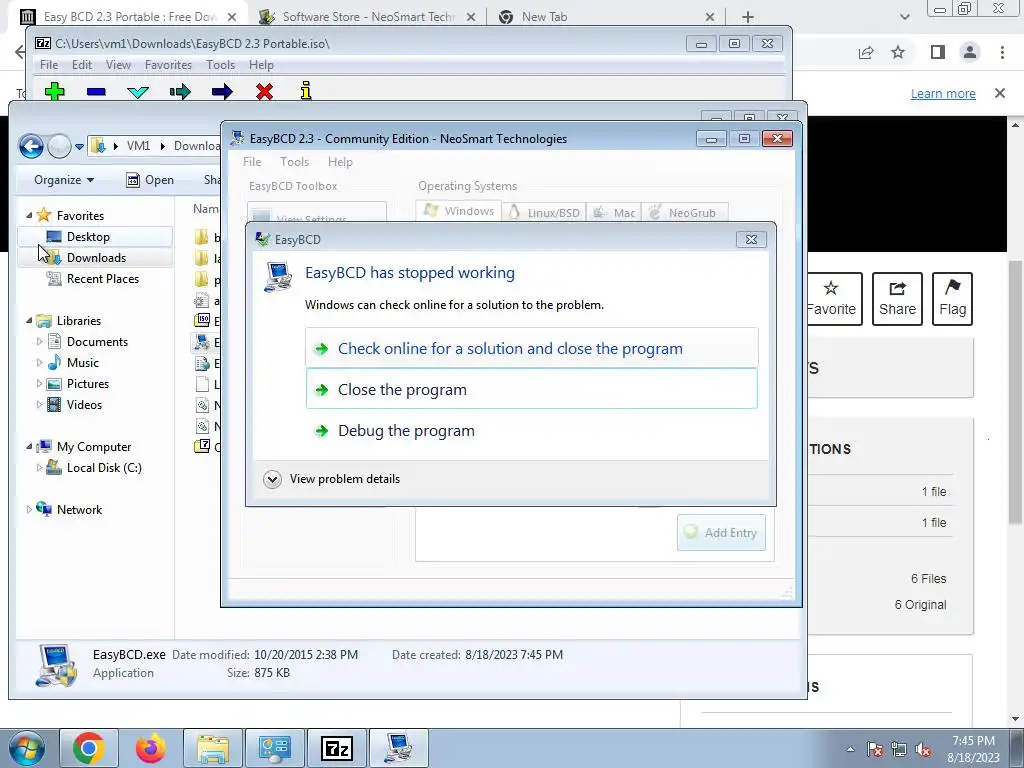
Task: Click 7-Zip red X Delete icon
Action: pyautogui.click(x=264, y=91)
